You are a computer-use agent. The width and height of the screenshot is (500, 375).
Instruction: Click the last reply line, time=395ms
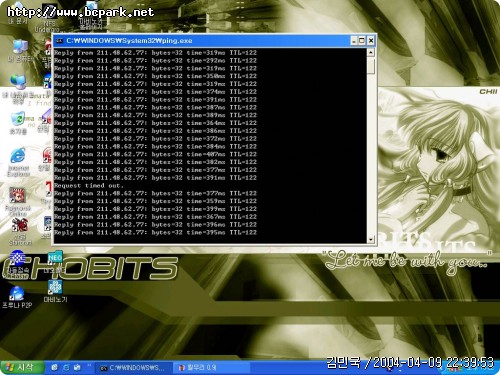(x=155, y=232)
